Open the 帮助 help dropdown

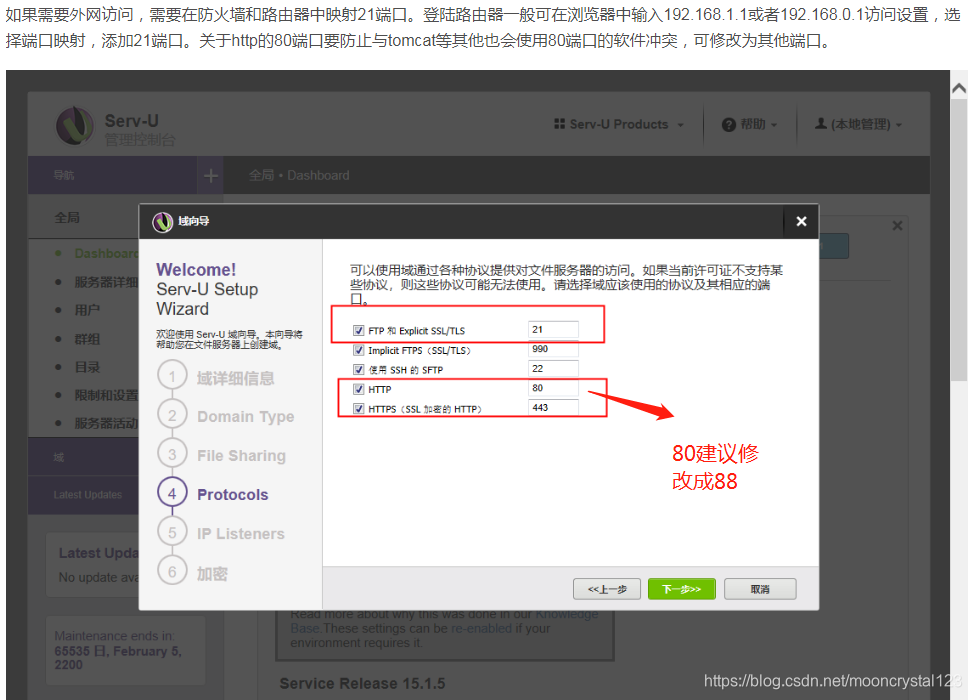tap(749, 124)
